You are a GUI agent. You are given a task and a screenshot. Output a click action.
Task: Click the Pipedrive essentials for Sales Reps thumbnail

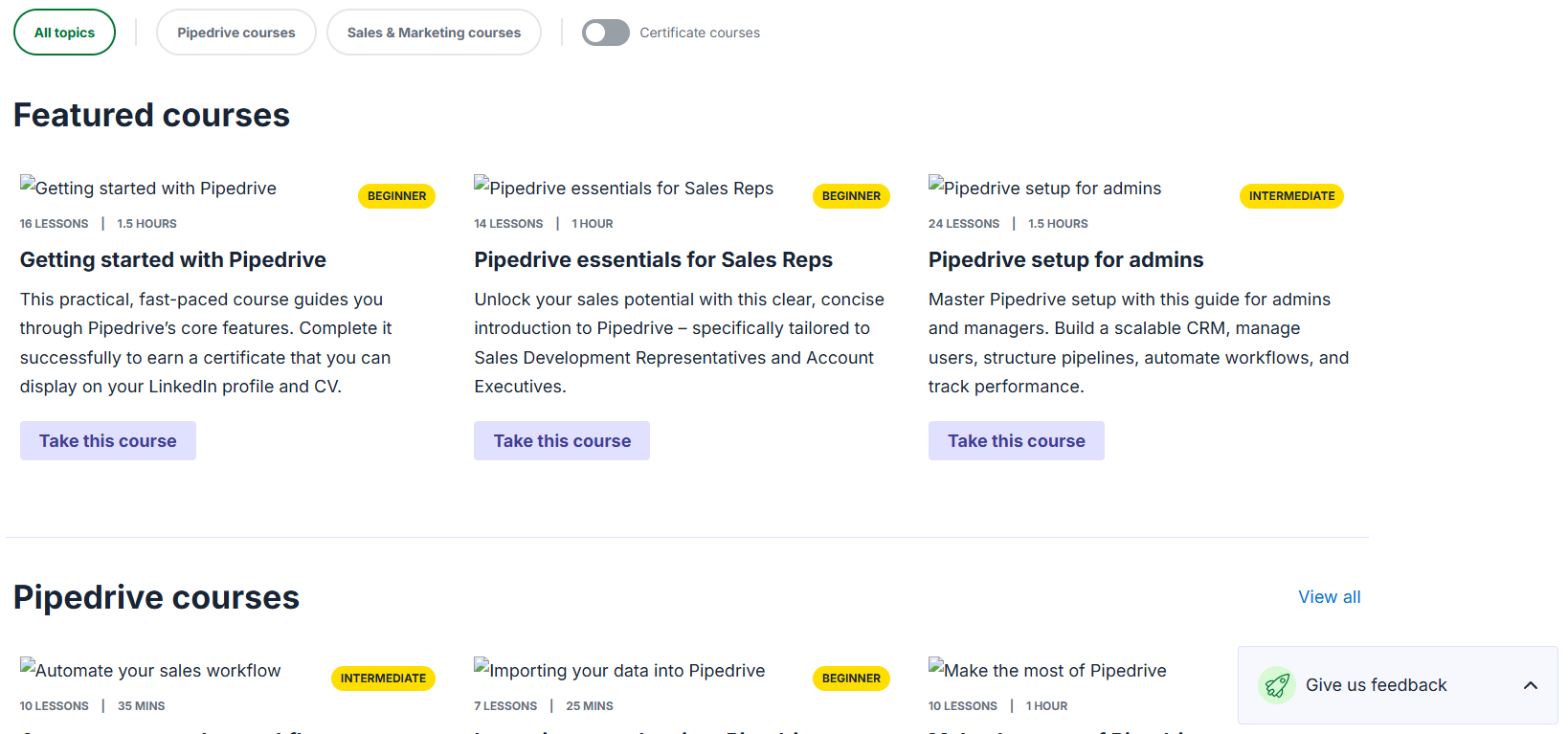(x=624, y=188)
